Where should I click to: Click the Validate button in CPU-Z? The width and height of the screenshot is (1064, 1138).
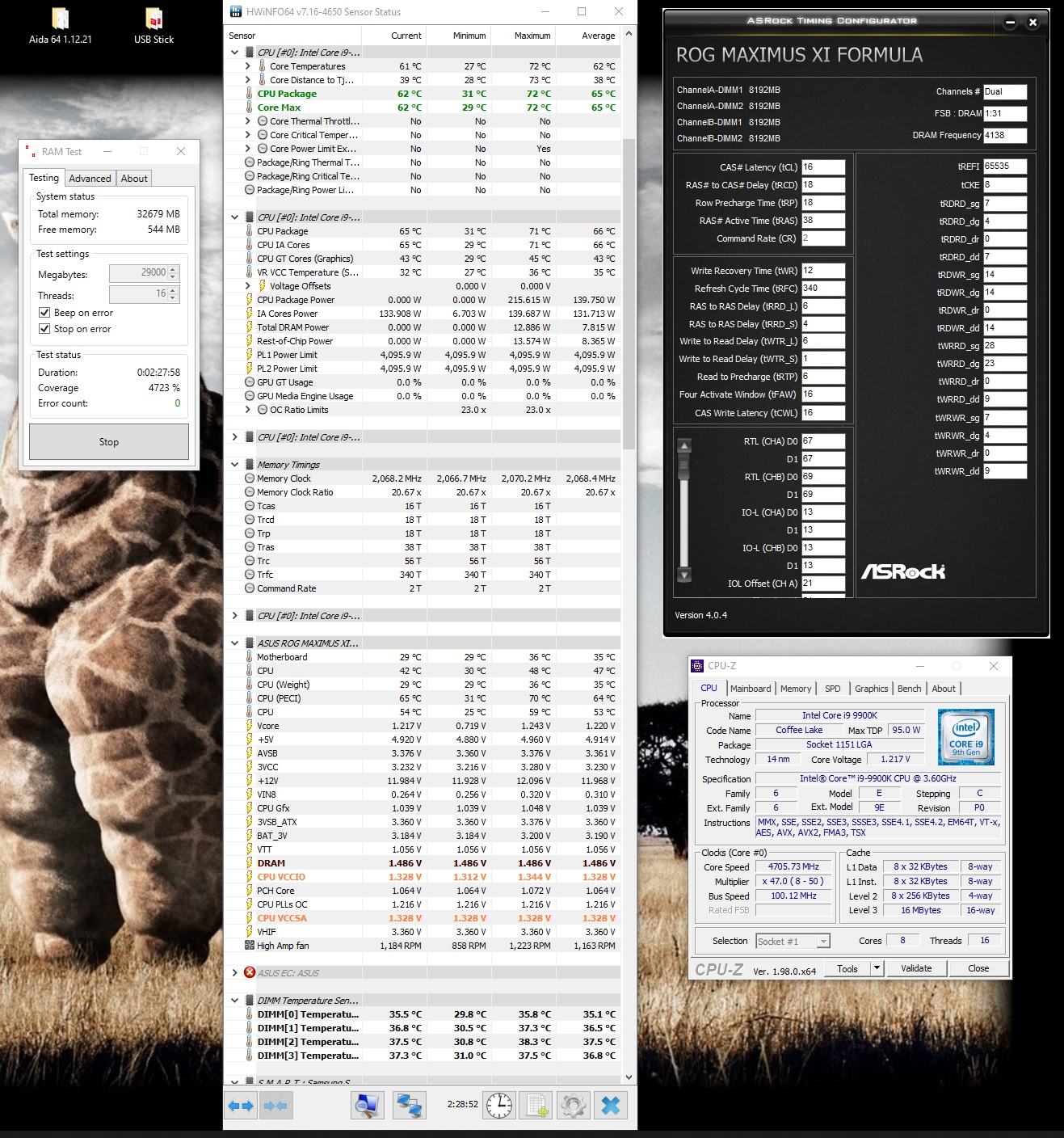pyautogui.click(x=916, y=968)
